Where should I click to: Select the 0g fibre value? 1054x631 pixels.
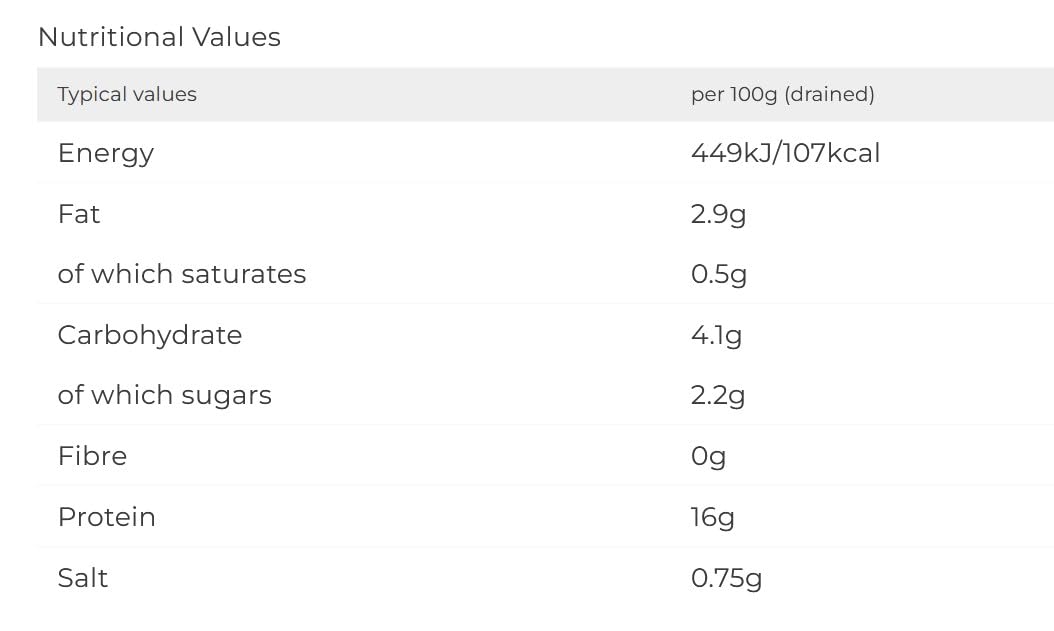tap(708, 456)
